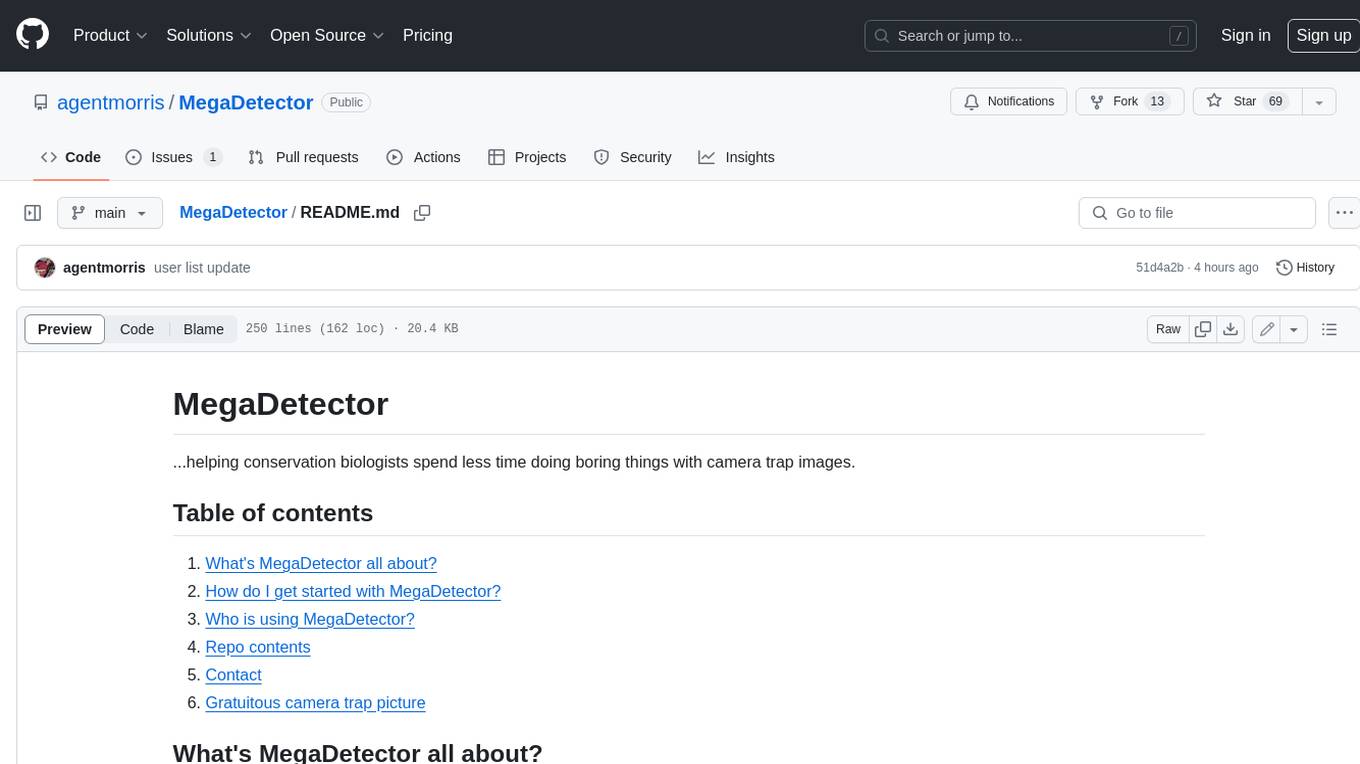This screenshot has width=1360, height=764.
Task: Expand the Open Source menu
Action: point(327,35)
